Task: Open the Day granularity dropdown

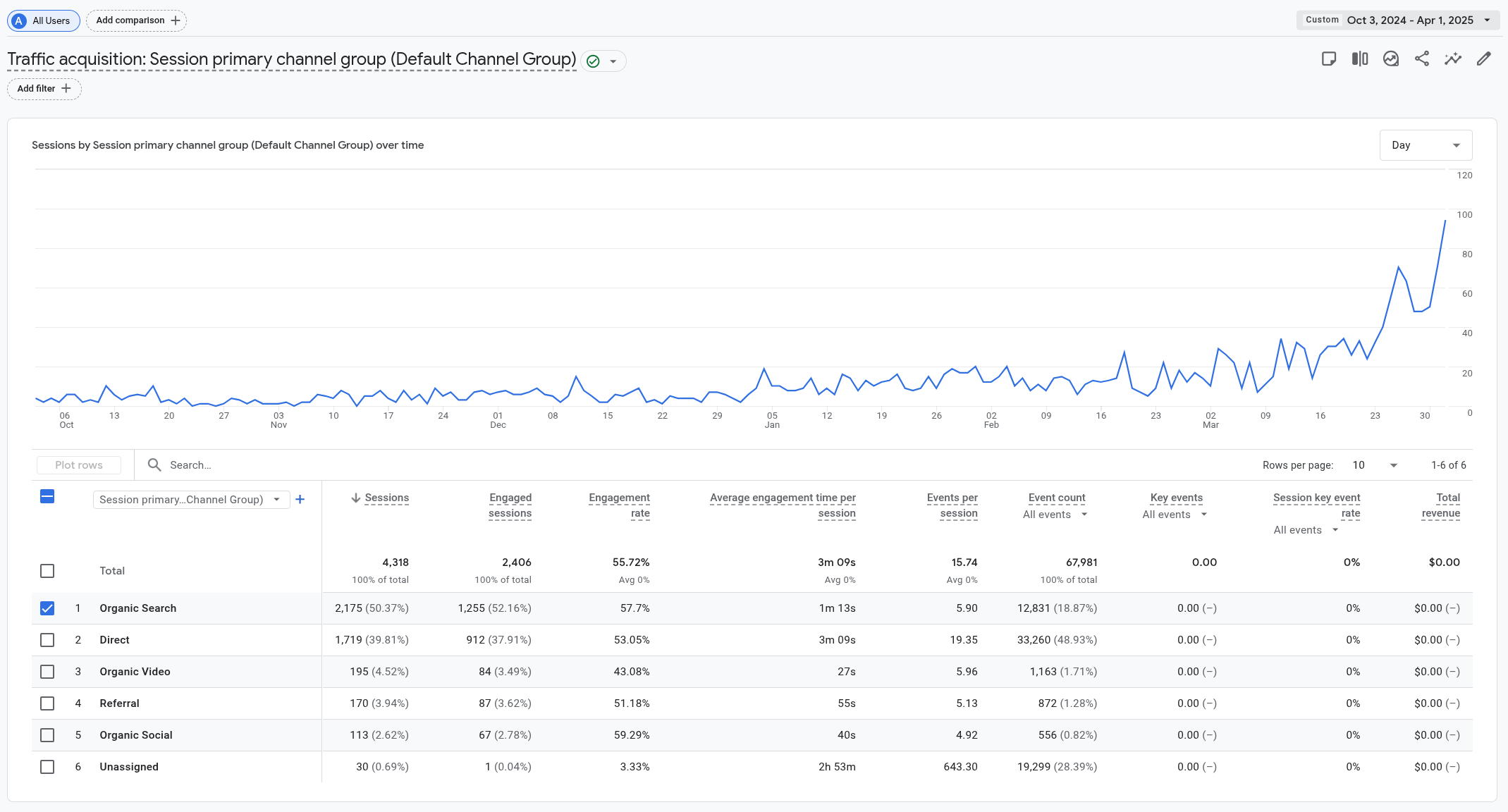Action: click(x=1426, y=145)
